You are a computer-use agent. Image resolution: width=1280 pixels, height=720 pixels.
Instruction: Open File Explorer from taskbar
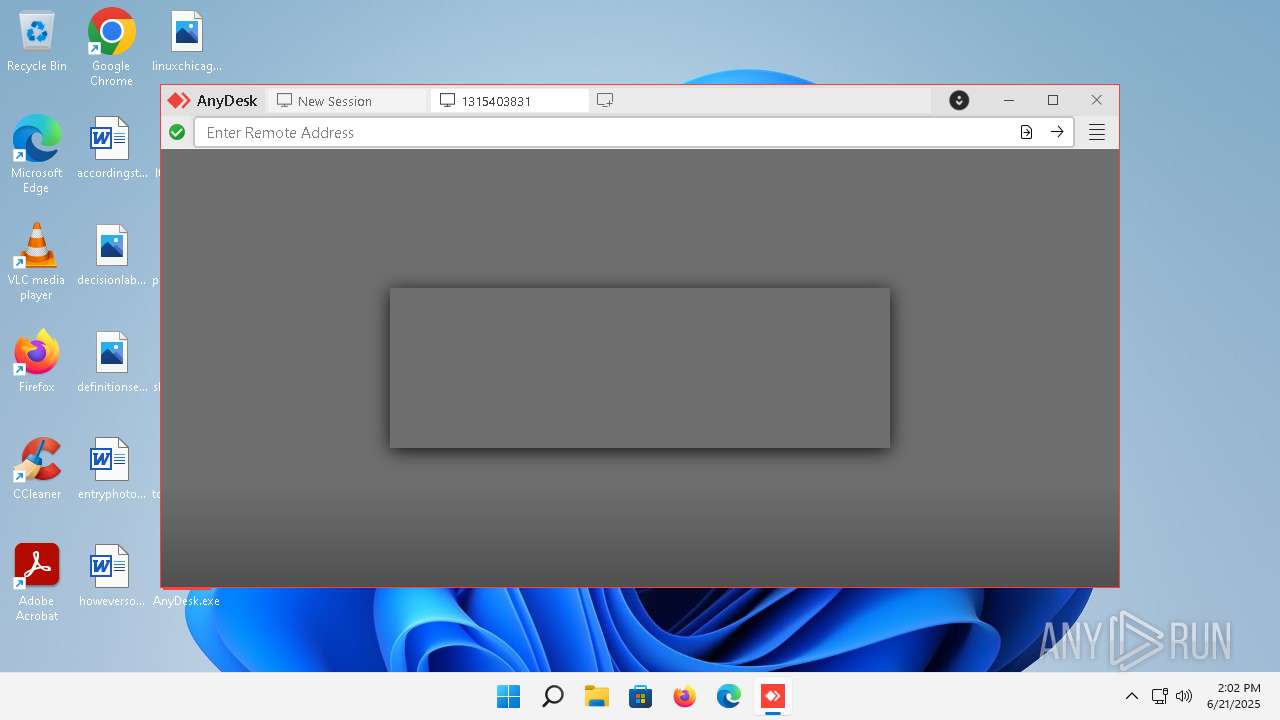coord(597,696)
